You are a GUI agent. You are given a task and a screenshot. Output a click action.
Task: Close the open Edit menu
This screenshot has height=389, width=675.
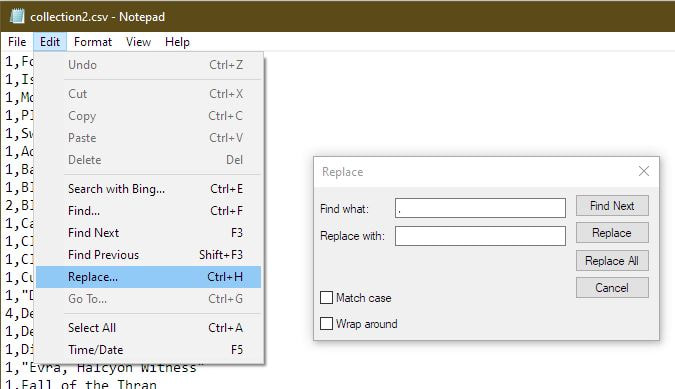(x=50, y=42)
